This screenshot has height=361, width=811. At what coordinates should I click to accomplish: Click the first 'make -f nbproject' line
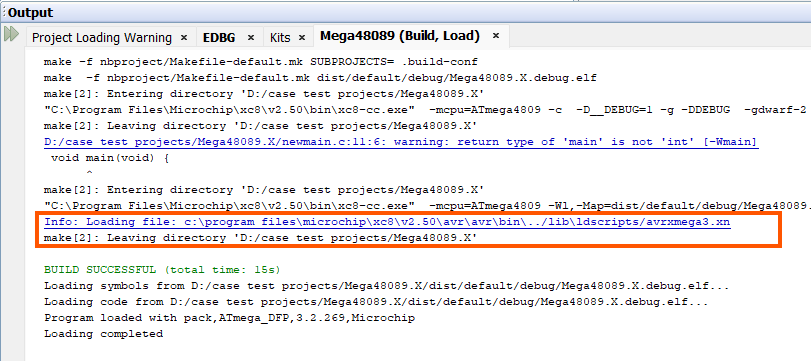(x=261, y=62)
